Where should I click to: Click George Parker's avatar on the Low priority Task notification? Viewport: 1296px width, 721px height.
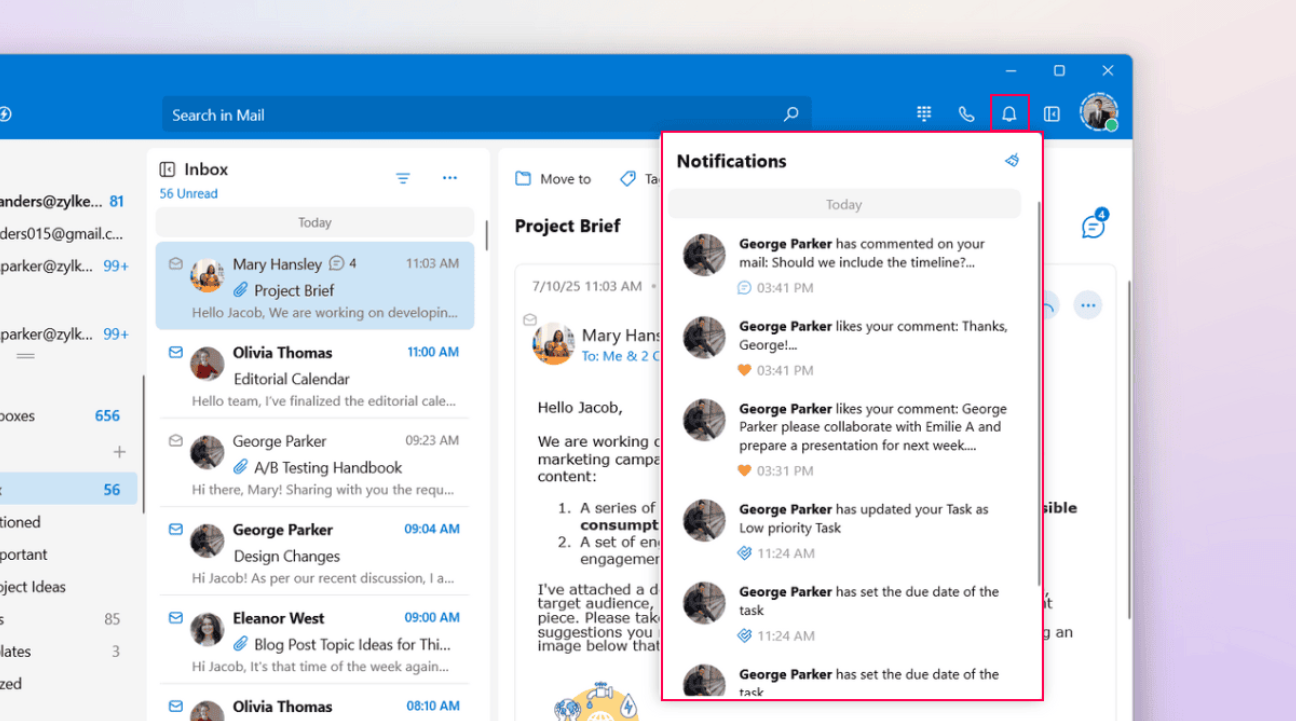tap(704, 520)
